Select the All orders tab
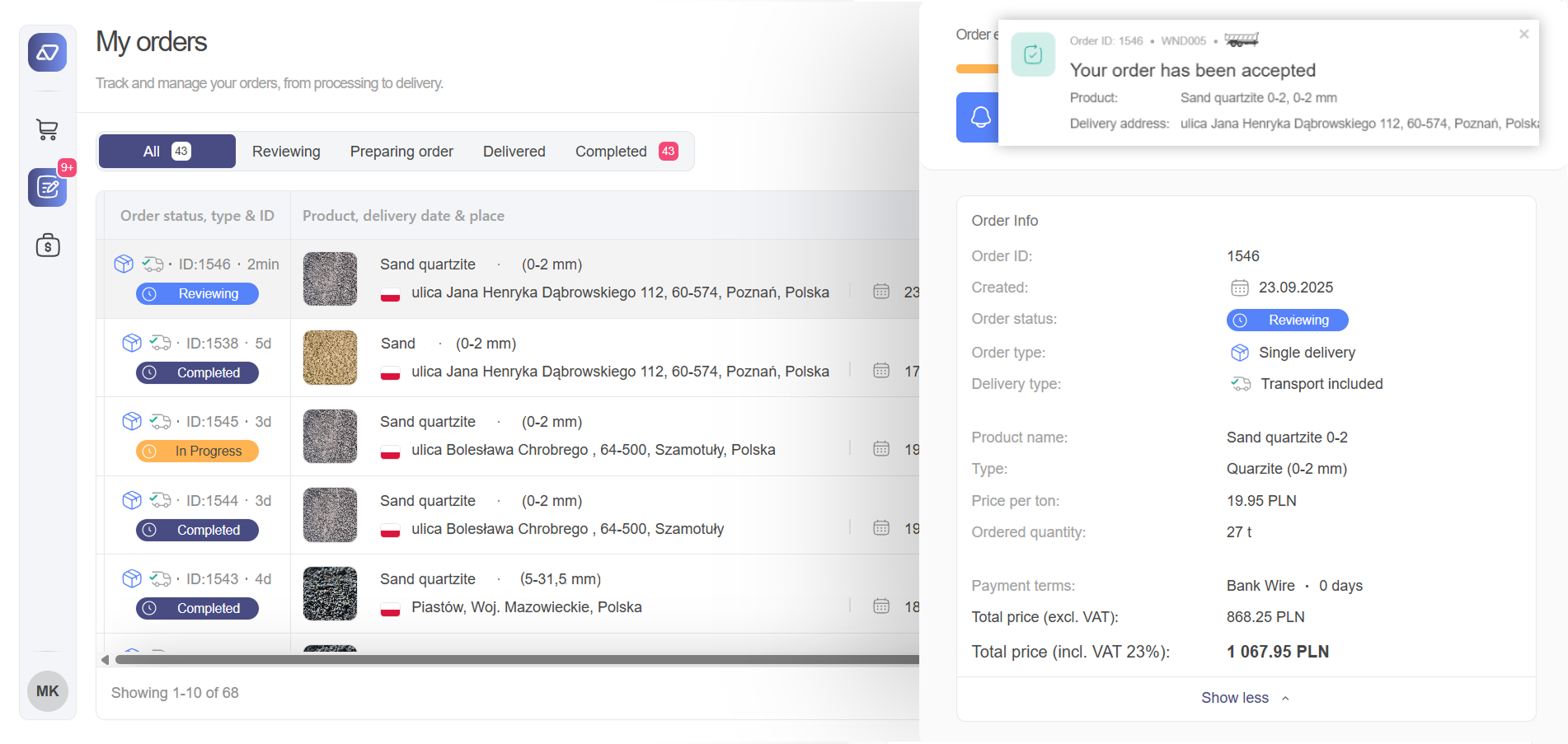Viewport: 1568px width, 744px height. click(167, 152)
